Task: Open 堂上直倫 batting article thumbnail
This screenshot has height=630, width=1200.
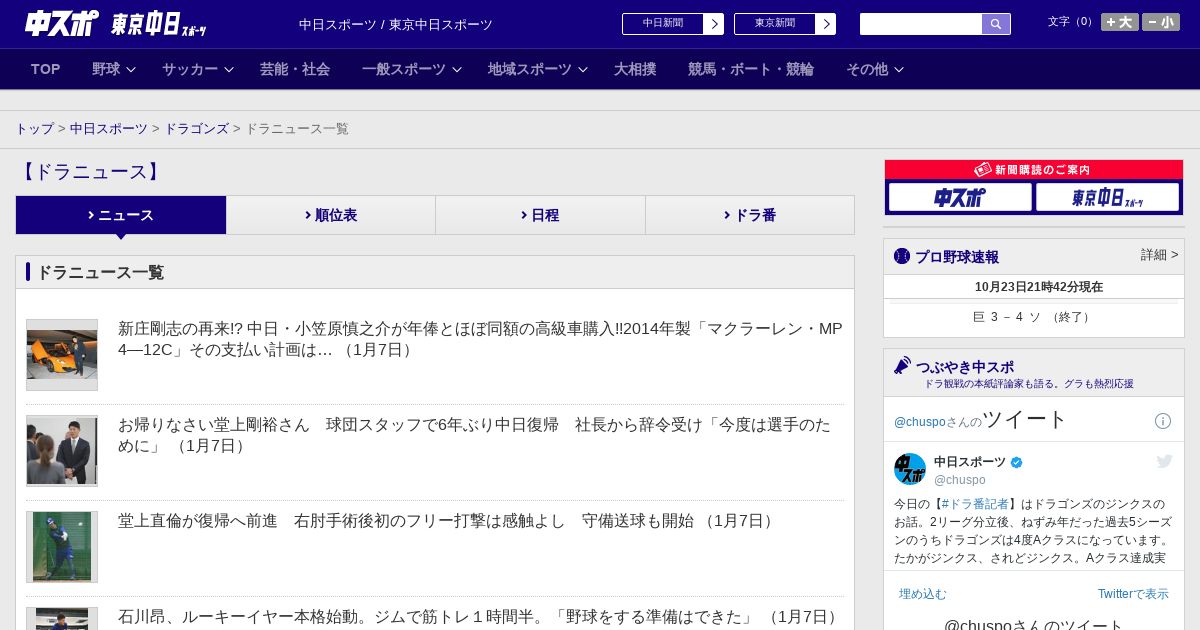Action: point(62,547)
